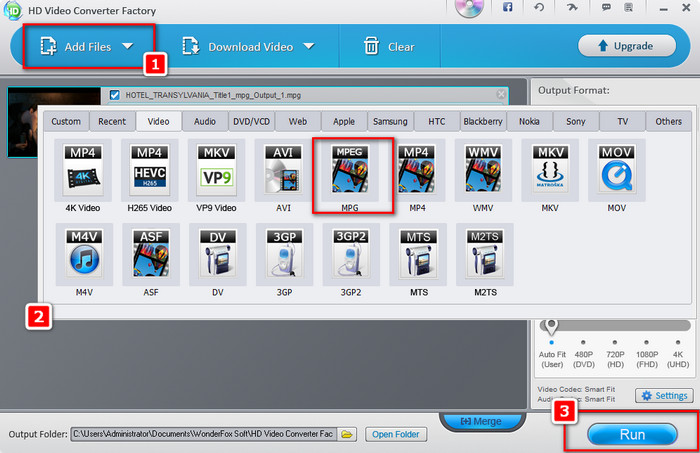
Task: Clear the file list
Action: (389, 46)
